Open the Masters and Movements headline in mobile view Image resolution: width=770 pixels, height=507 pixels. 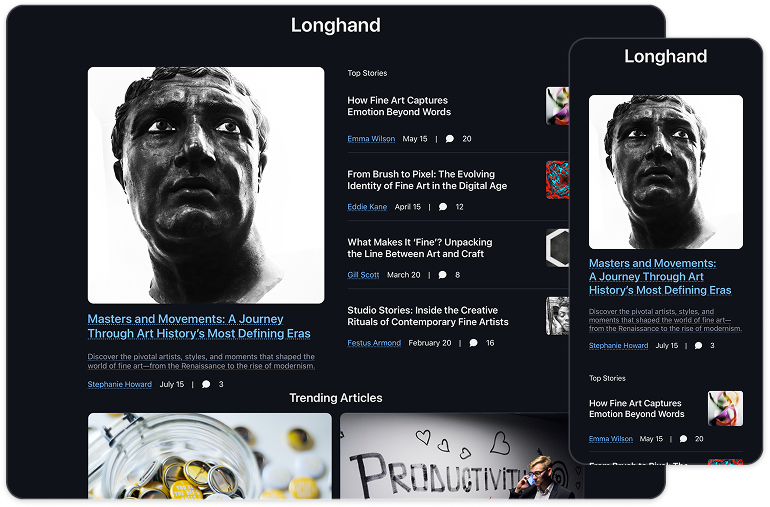(x=660, y=277)
